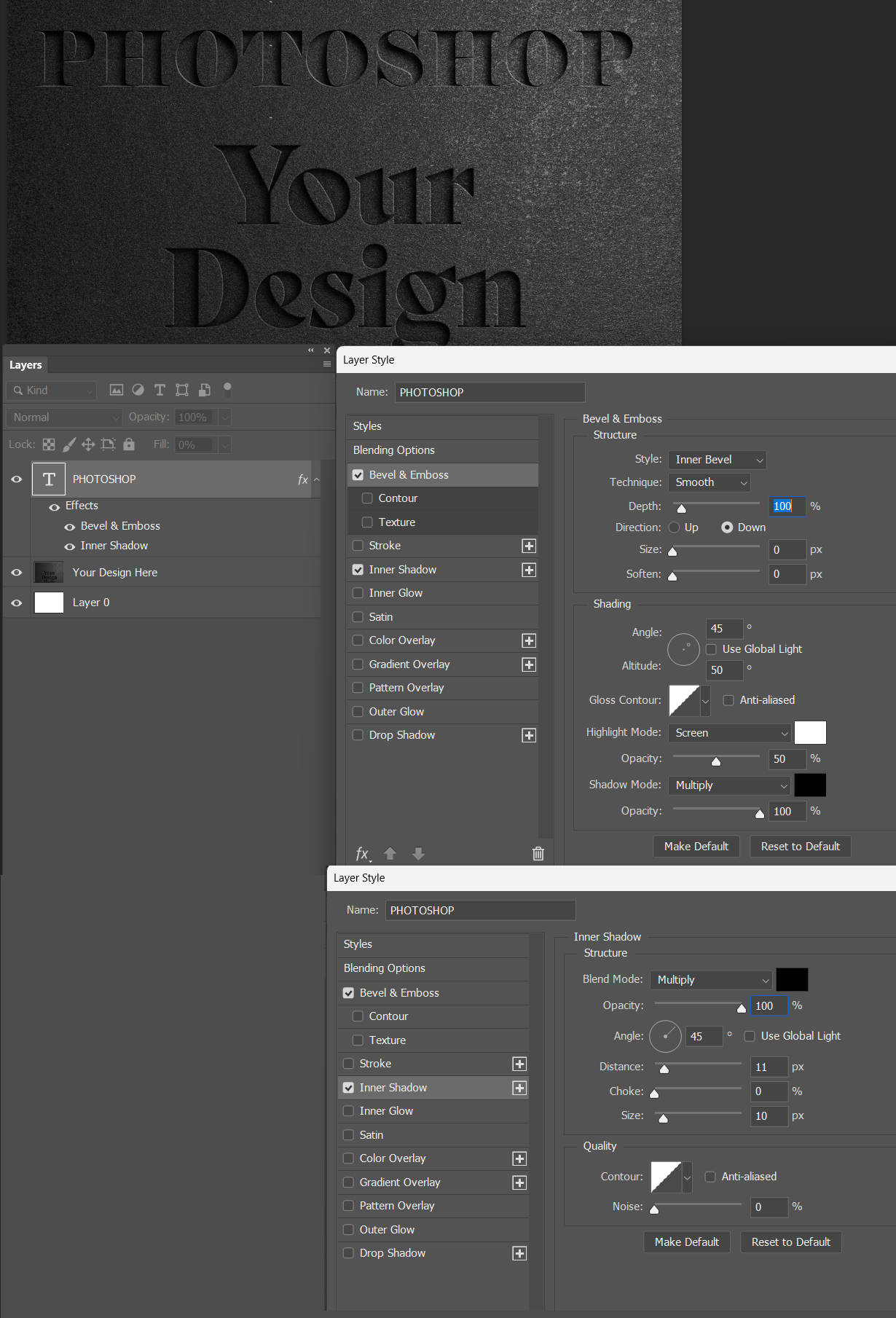The width and height of the screenshot is (896, 1318).
Task: Collapse the PHOTOSHOP layer effects list arrow
Action: point(317,479)
